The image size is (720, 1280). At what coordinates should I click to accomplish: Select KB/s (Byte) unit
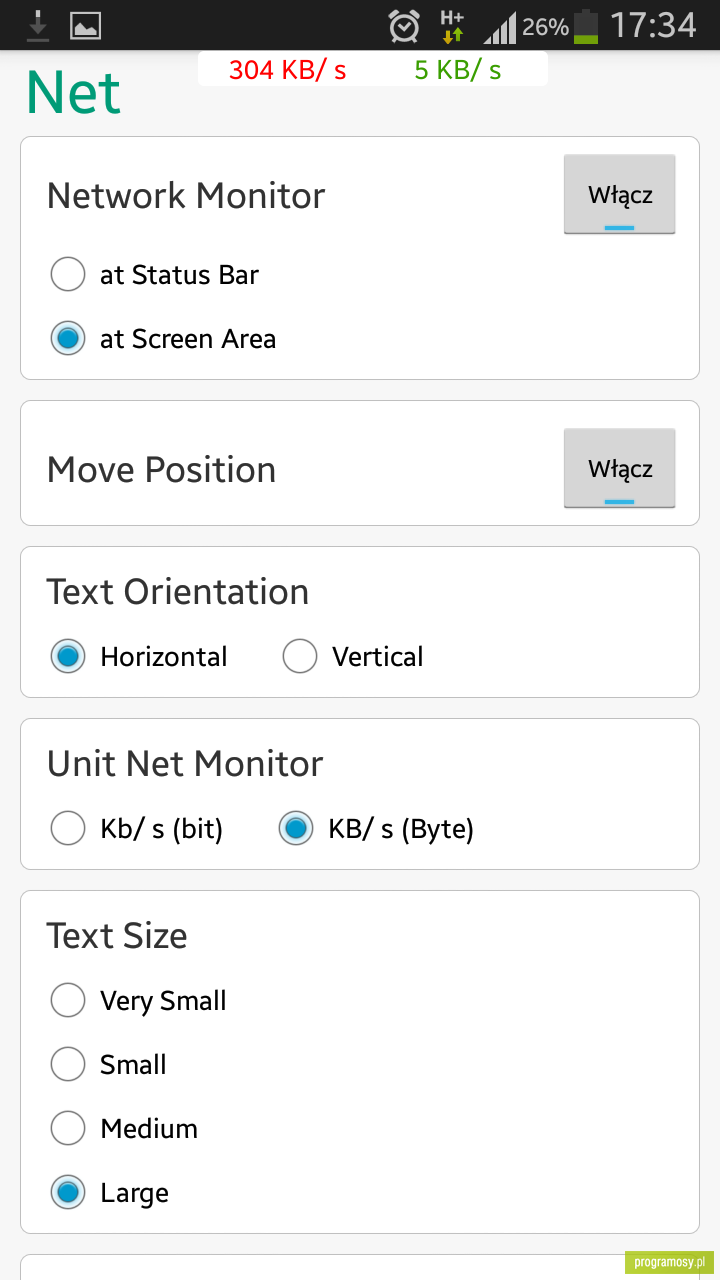tap(376, 829)
